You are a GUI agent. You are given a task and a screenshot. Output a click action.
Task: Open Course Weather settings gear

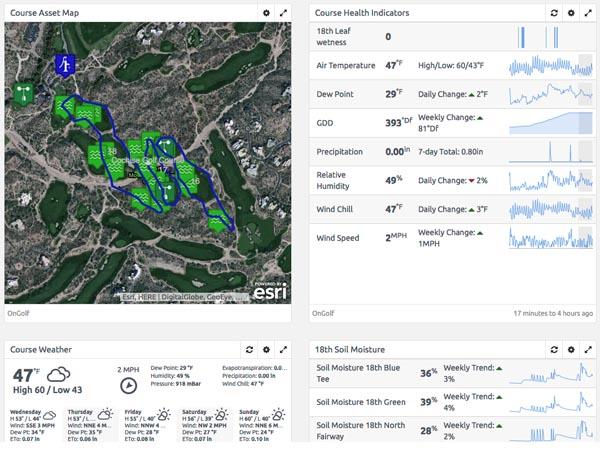tap(266, 349)
